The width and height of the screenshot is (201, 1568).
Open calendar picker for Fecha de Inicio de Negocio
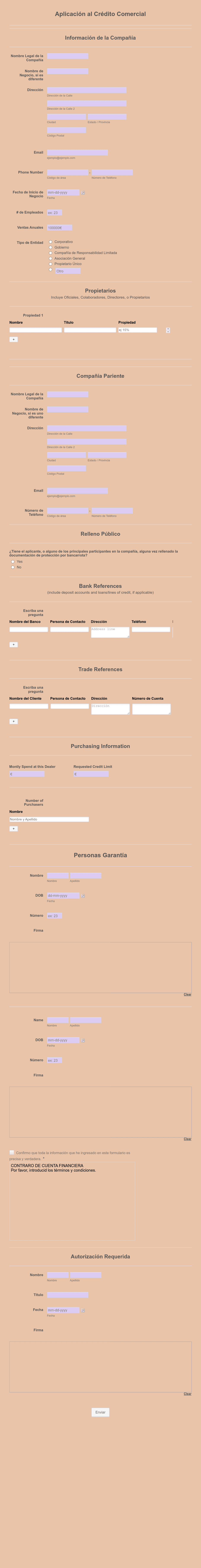coord(83,192)
